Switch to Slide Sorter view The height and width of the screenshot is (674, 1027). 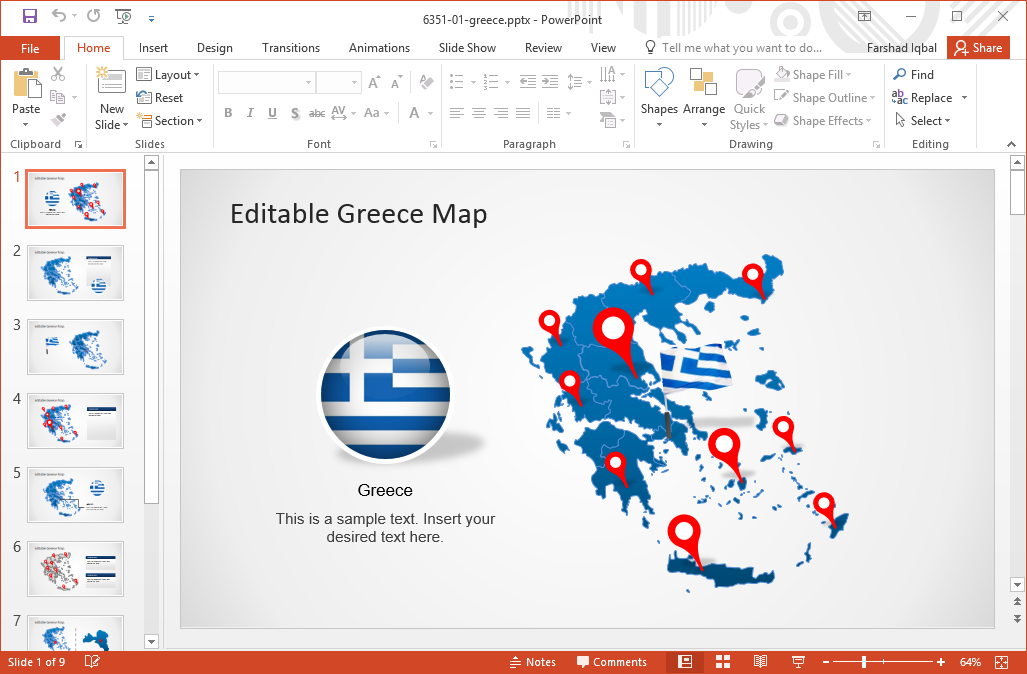[x=723, y=662]
